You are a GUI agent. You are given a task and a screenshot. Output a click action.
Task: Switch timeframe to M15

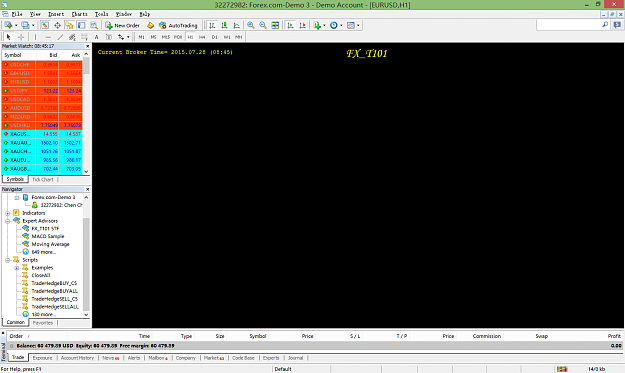click(x=165, y=37)
